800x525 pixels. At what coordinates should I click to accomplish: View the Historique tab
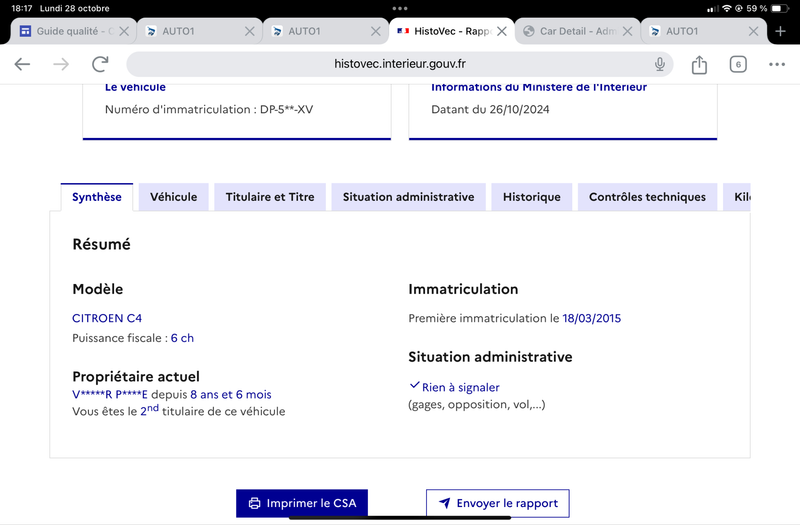tap(532, 197)
